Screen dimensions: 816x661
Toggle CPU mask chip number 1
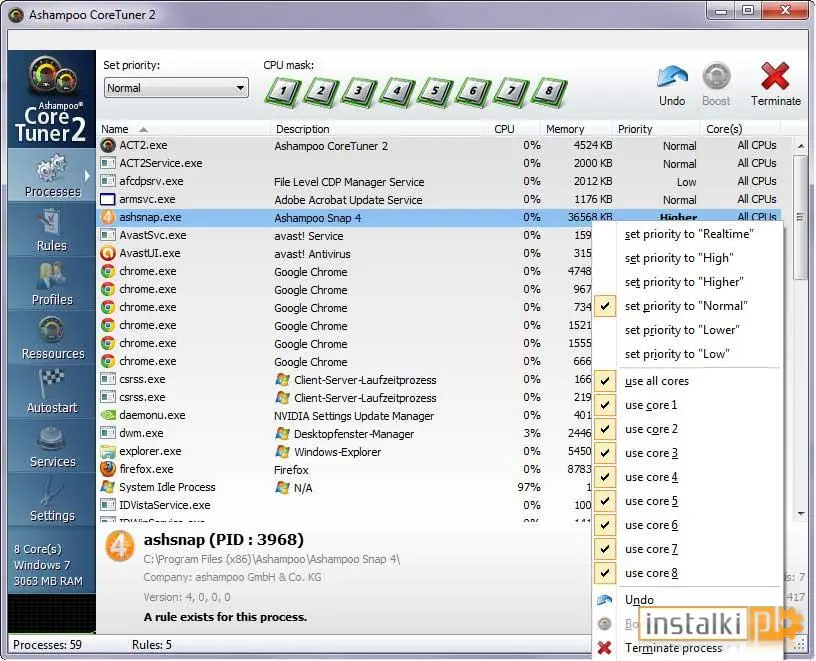283,92
